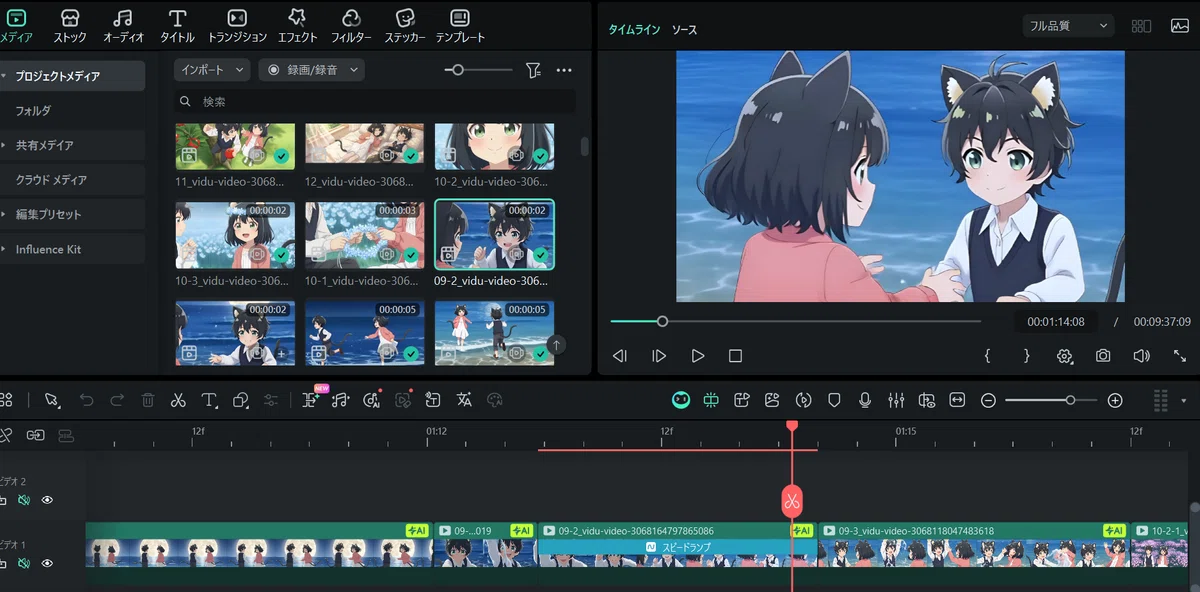Open the preview compare view layout icon
Image resolution: width=1200 pixels, height=592 pixels.
click(x=1141, y=26)
